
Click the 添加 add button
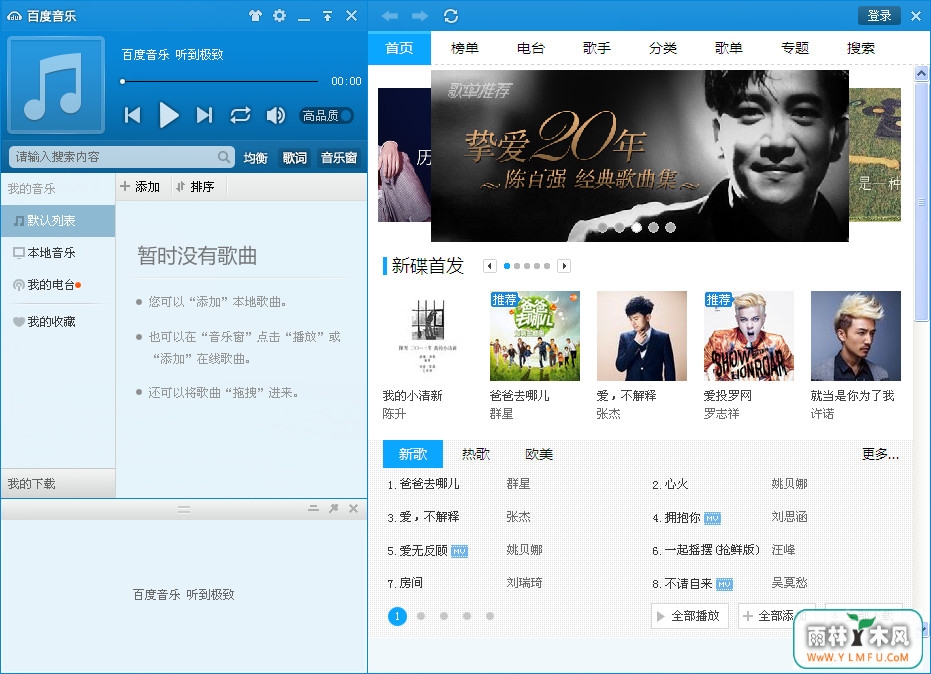pos(140,186)
